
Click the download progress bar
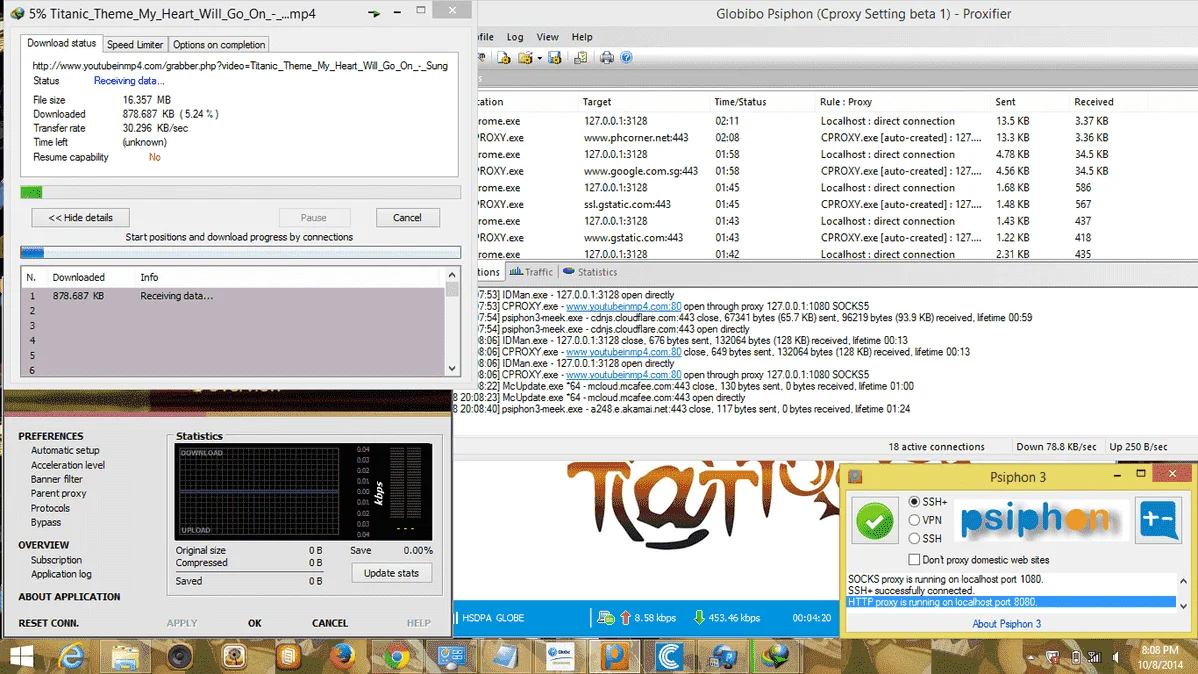(241, 192)
